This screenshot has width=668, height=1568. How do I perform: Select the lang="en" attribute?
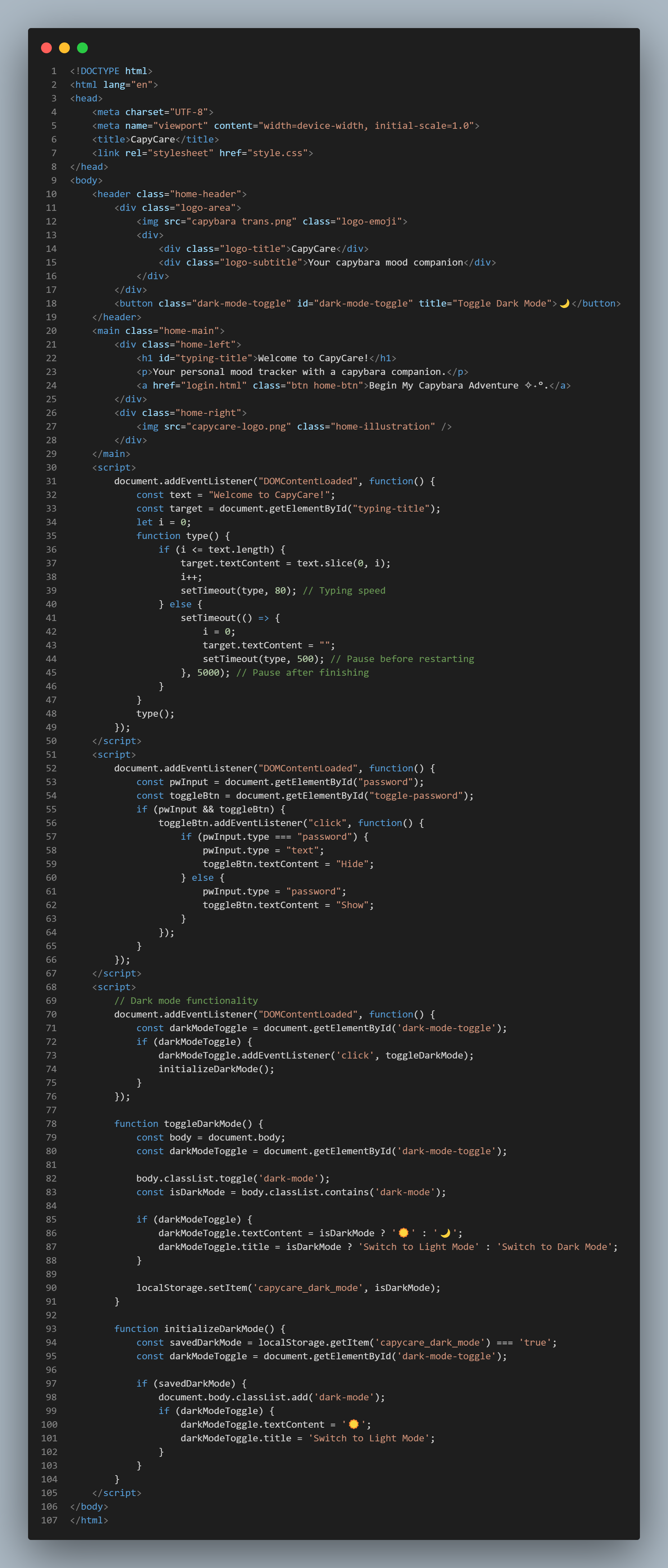[x=128, y=85]
